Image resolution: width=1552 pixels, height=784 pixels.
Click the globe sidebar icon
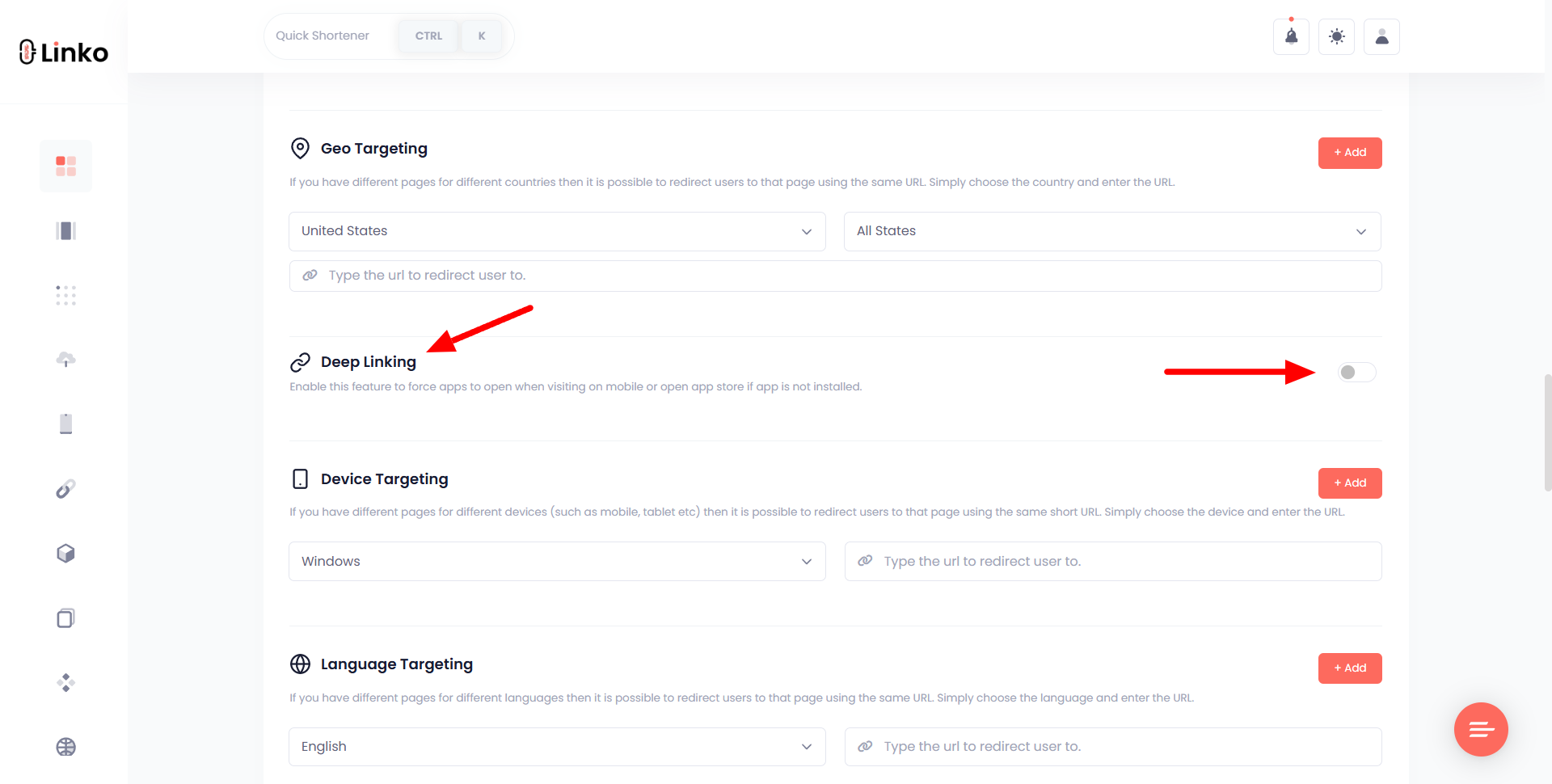[65, 747]
